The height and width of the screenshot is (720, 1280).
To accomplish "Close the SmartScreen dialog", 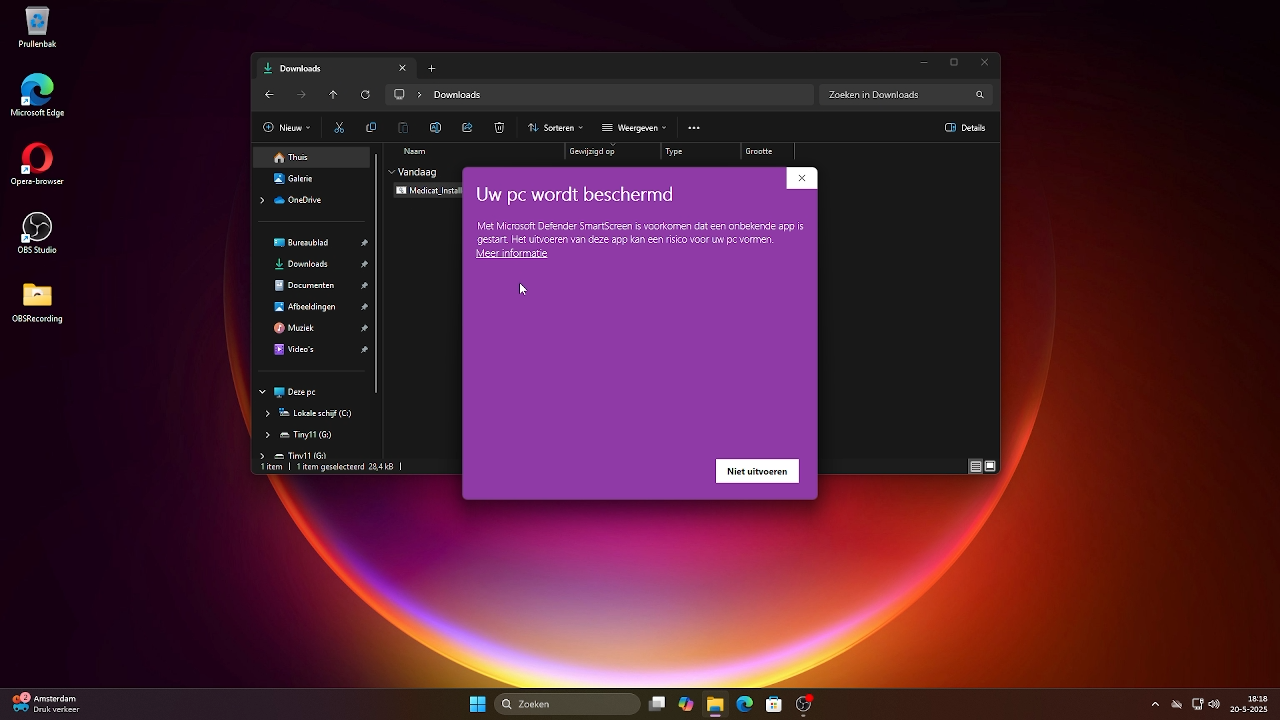I will point(802,178).
